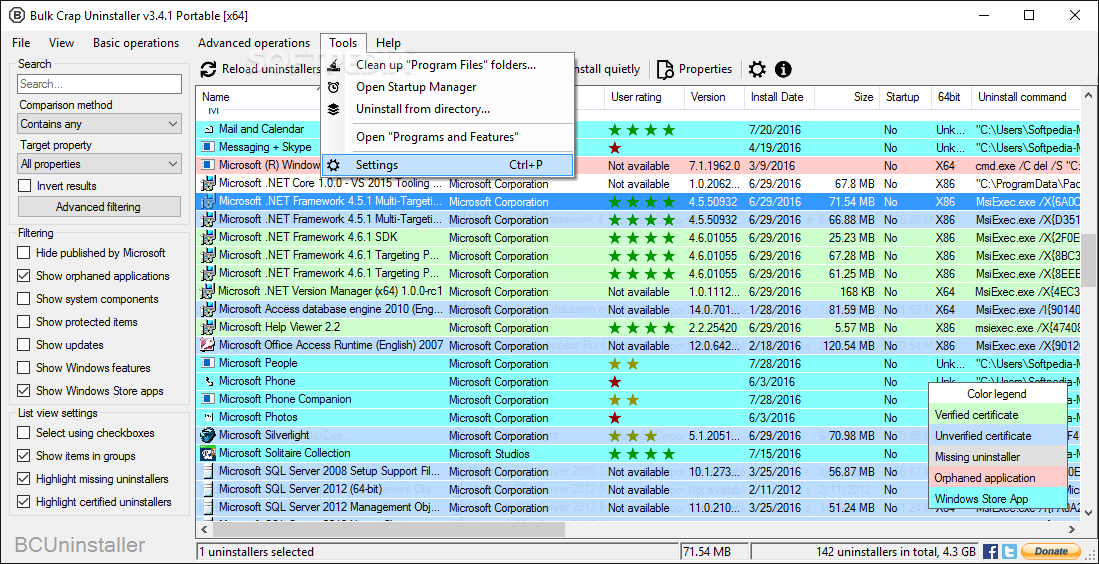Image resolution: width=1099 pixels, height=564 pixels.
Task: Open the View menu
Action: coord(62,43)
